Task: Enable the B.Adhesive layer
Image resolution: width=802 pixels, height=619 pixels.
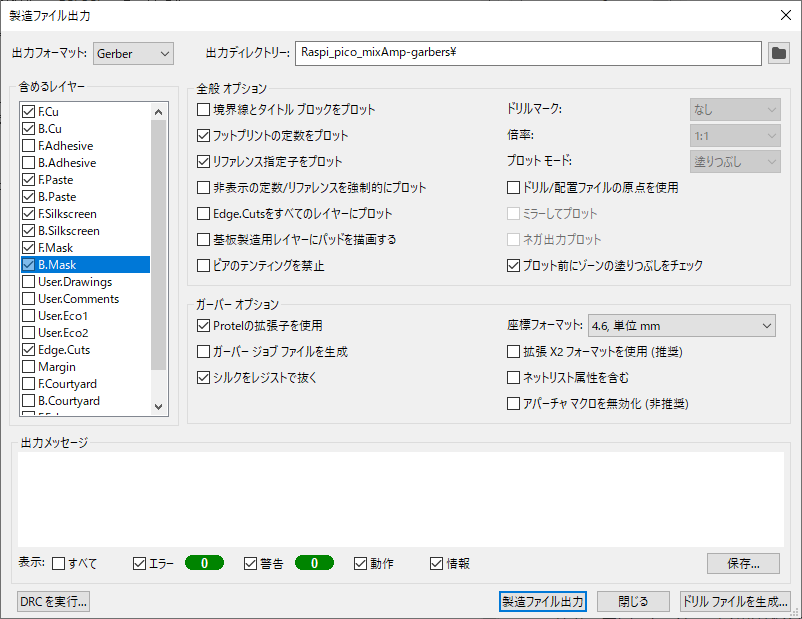Action: click(x=29, y=163)
